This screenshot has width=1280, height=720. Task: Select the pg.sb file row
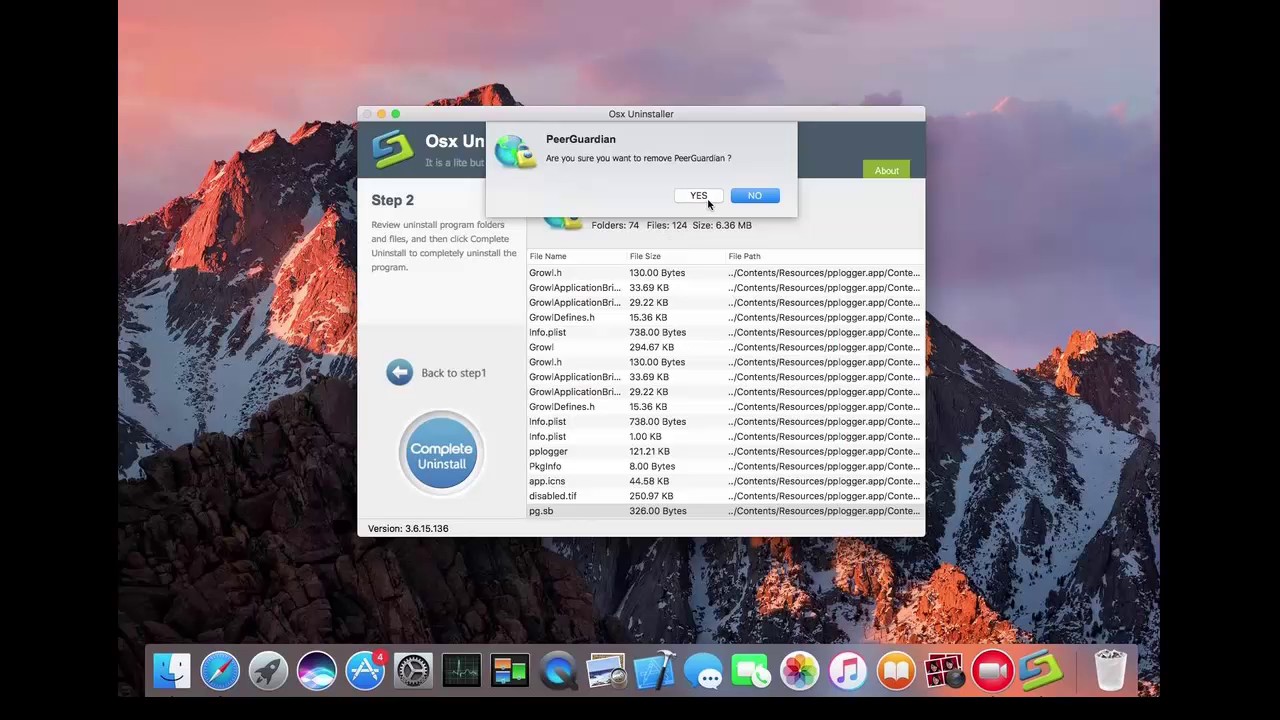(726, 511)
